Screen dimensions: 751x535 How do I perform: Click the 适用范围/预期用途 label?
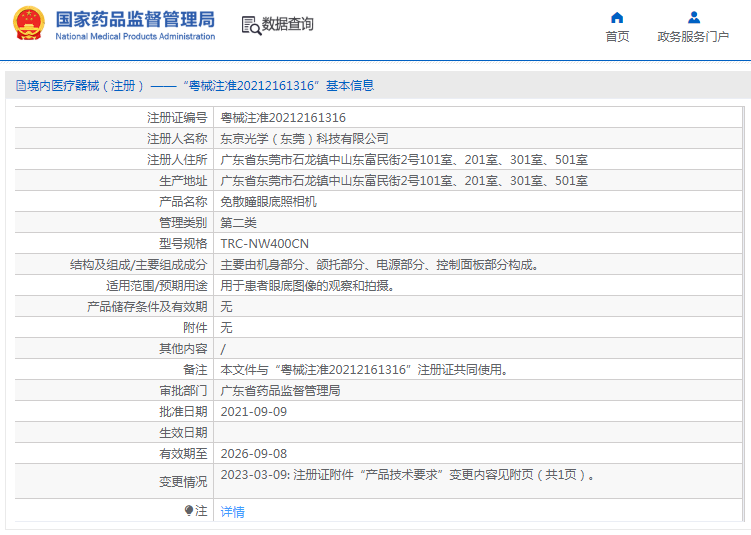click(x=157, y=286)
